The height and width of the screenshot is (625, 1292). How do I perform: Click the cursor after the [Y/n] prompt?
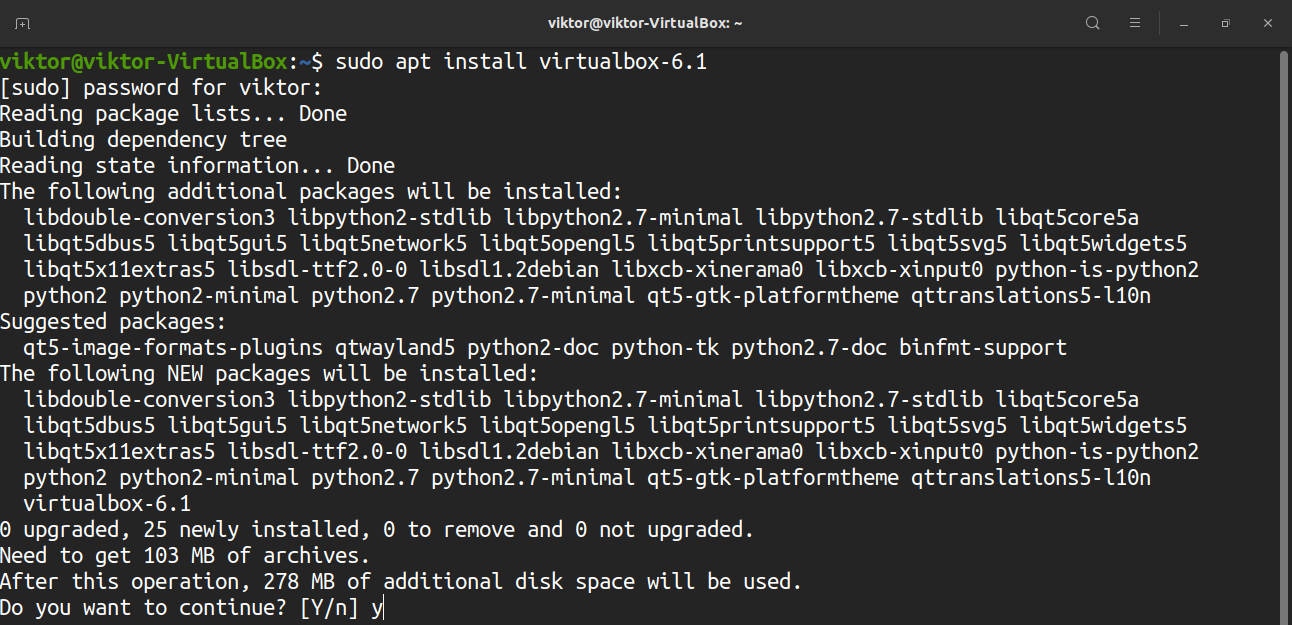[x=384, y=608]
